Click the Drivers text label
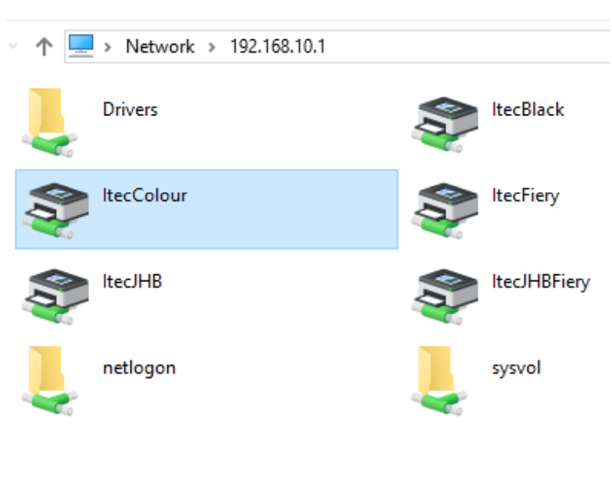This screenshot has height=480, width=612. pyautogui.click(x=130, y=109)
